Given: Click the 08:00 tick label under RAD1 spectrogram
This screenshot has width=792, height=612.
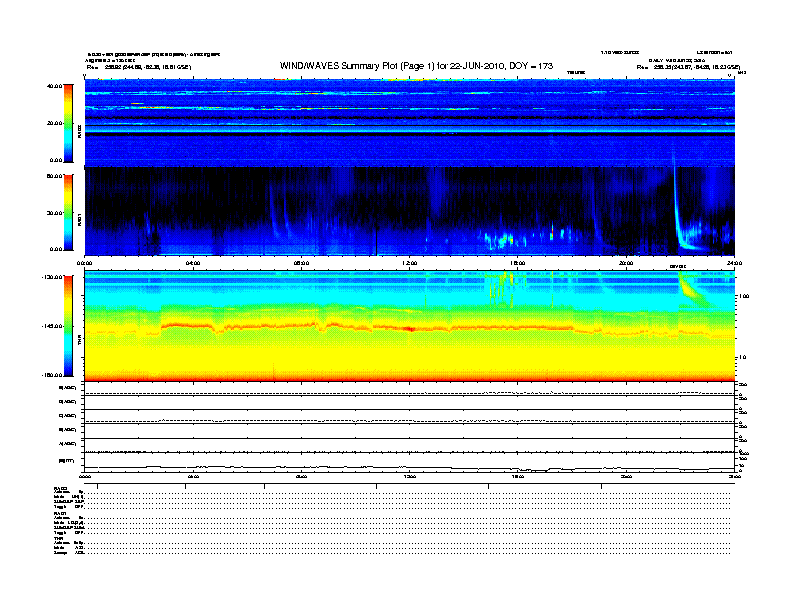Looking at the screenshot, I should point(302,263).
